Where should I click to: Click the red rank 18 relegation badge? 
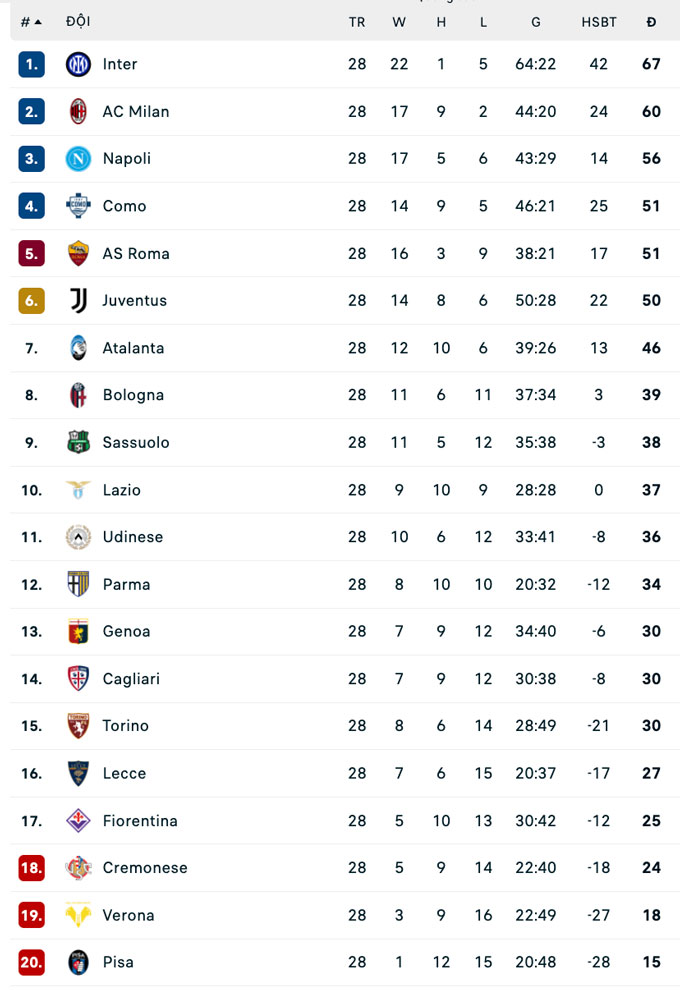tap(31, 868)
